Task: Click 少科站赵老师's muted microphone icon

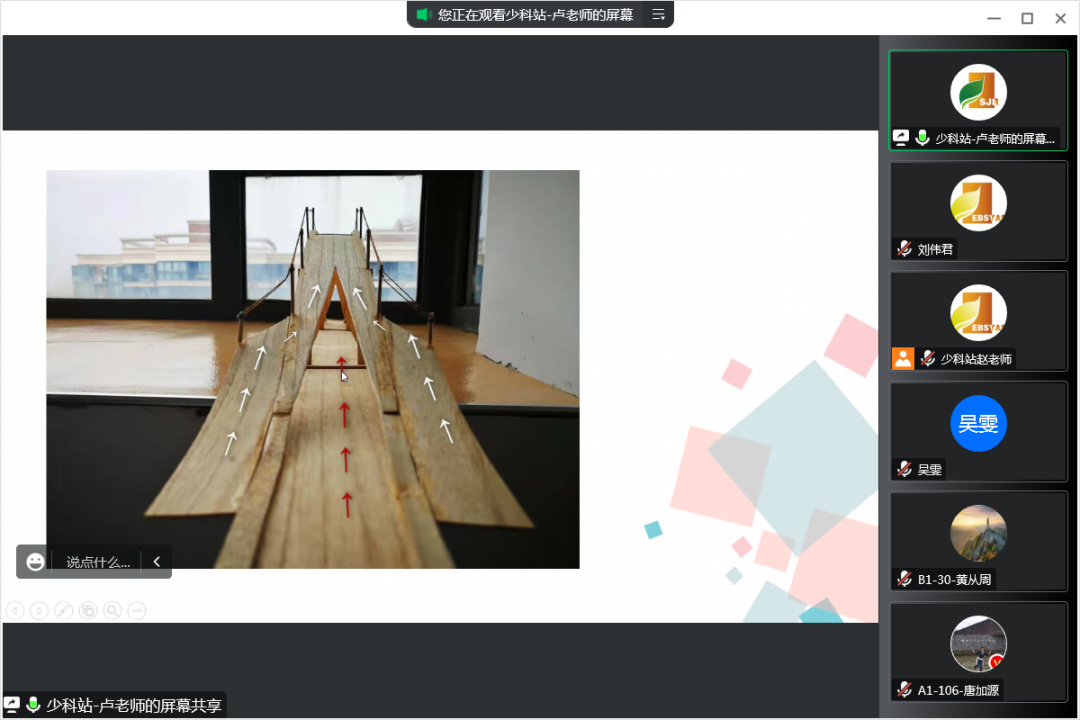Action: [927, 359]
